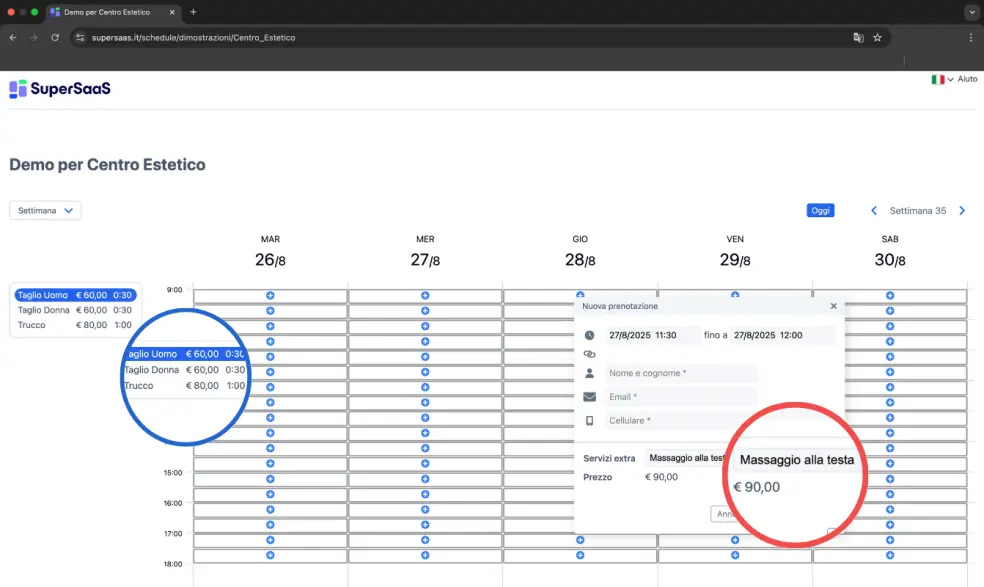Add a booking at 15:00 on MER 27/8
This screenshot has width=984, height=587.
[x=425, y=479]
